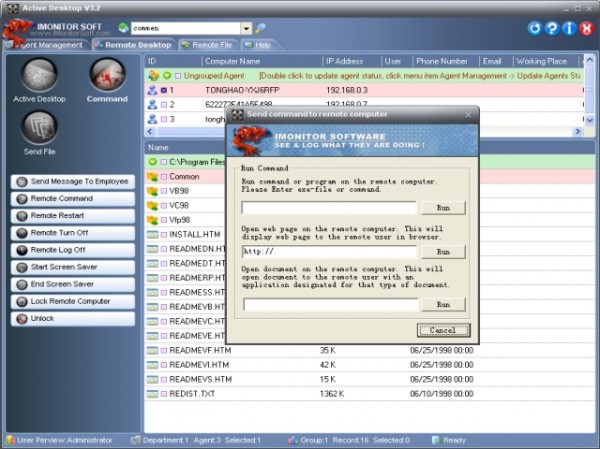Screen dimensions: 600x449
Task: Tick the checkbox beside Common folder
Action: pyautogui.click(x=164, y=176)
